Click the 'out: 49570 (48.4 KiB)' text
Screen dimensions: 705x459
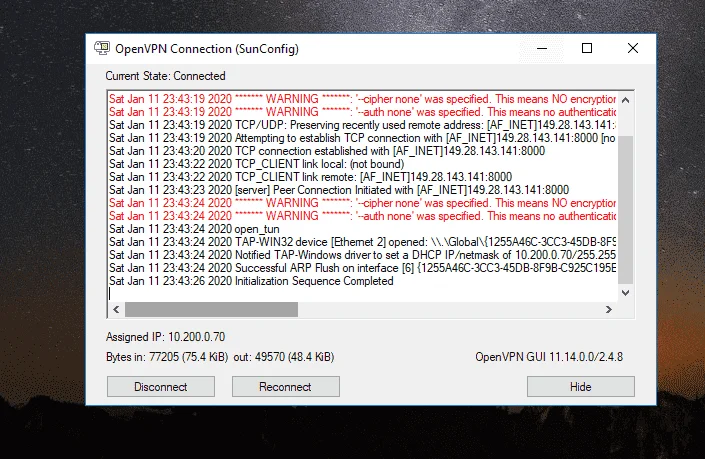tap(284, 357)
